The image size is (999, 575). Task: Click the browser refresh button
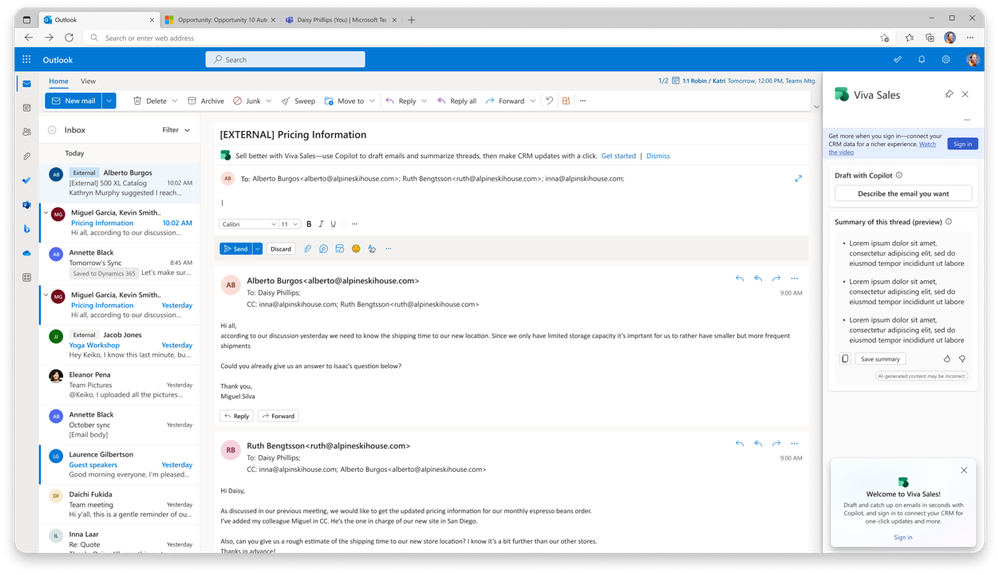pos(69,38)
